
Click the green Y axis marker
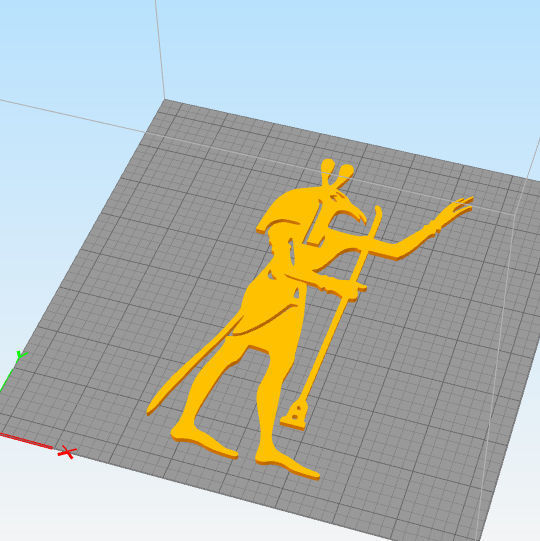coord(21,355)
